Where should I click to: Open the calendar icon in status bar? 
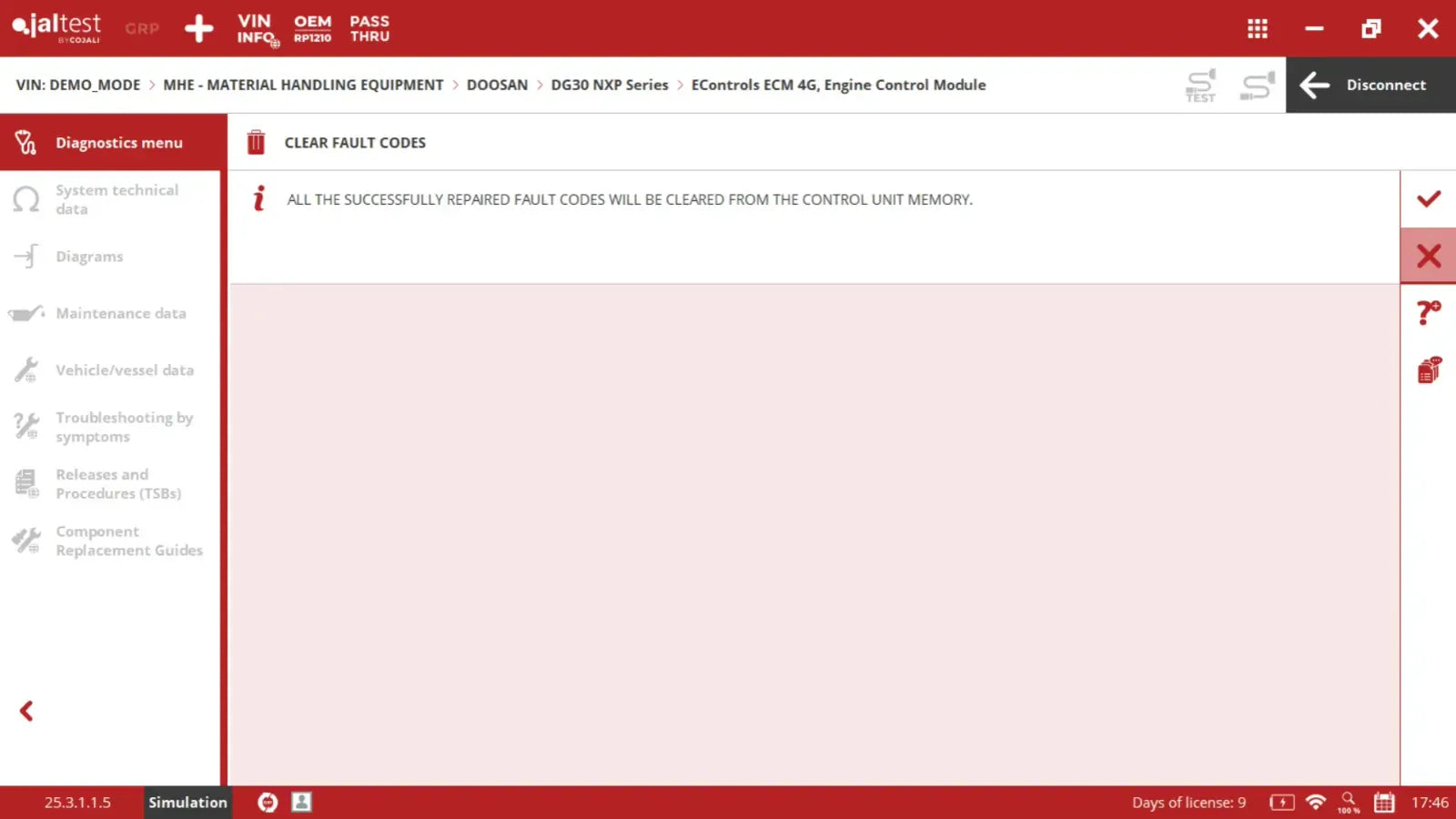(1384, 802)
